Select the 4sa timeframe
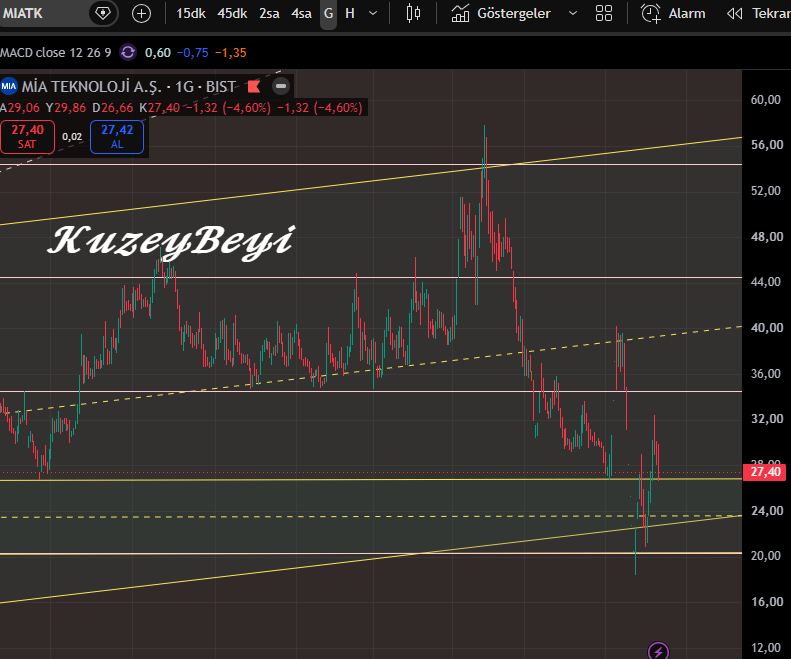 click(x=301, y=14)
